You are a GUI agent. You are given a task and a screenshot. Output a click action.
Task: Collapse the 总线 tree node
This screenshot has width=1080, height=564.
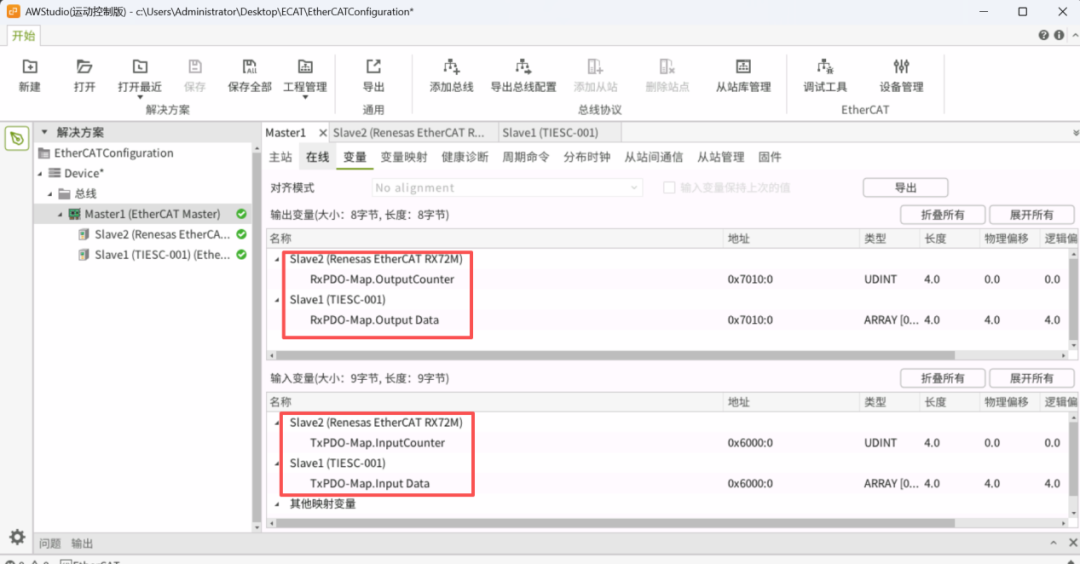50,194
